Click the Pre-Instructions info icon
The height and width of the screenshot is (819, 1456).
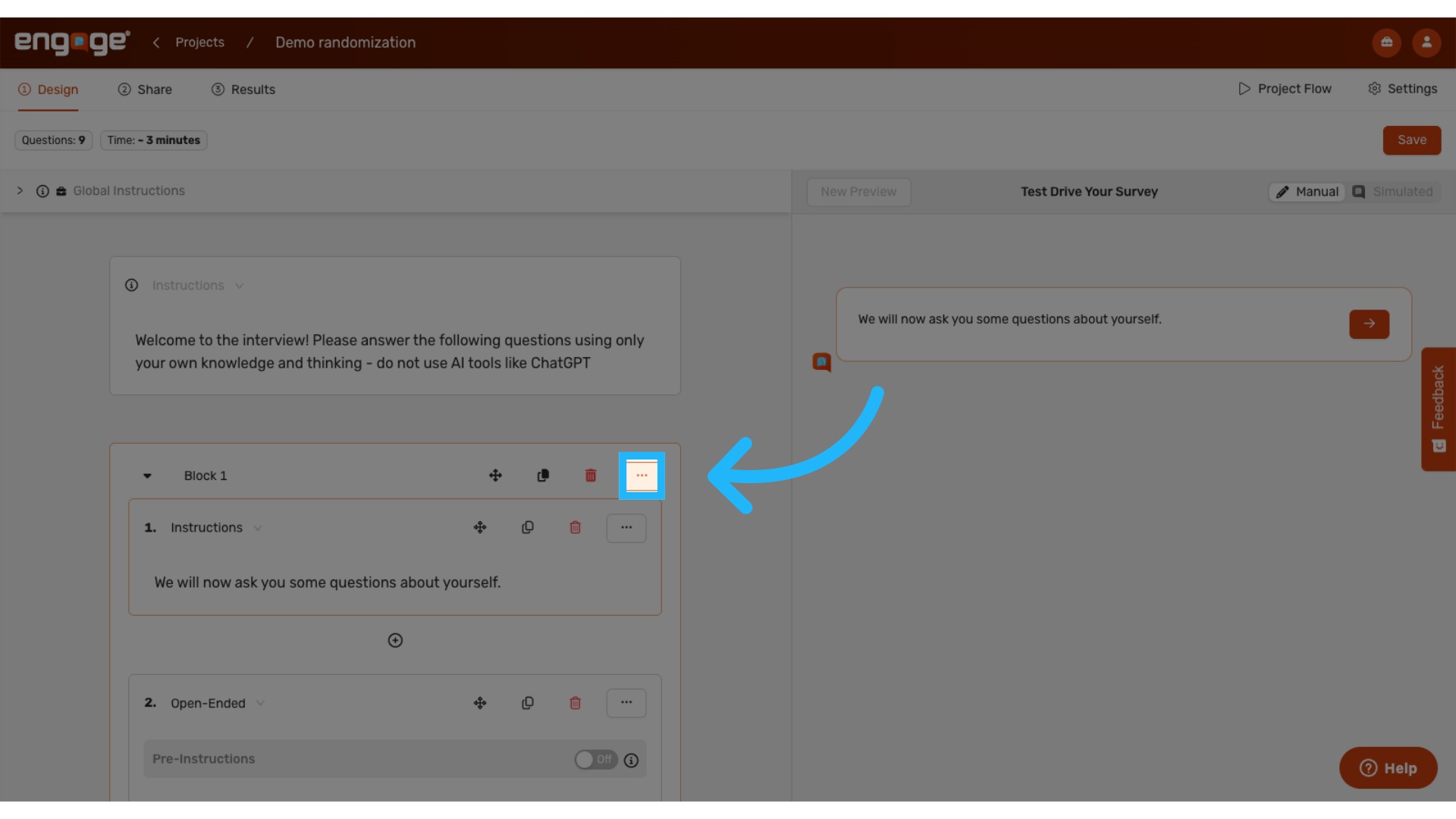click(x=631, y=761)
